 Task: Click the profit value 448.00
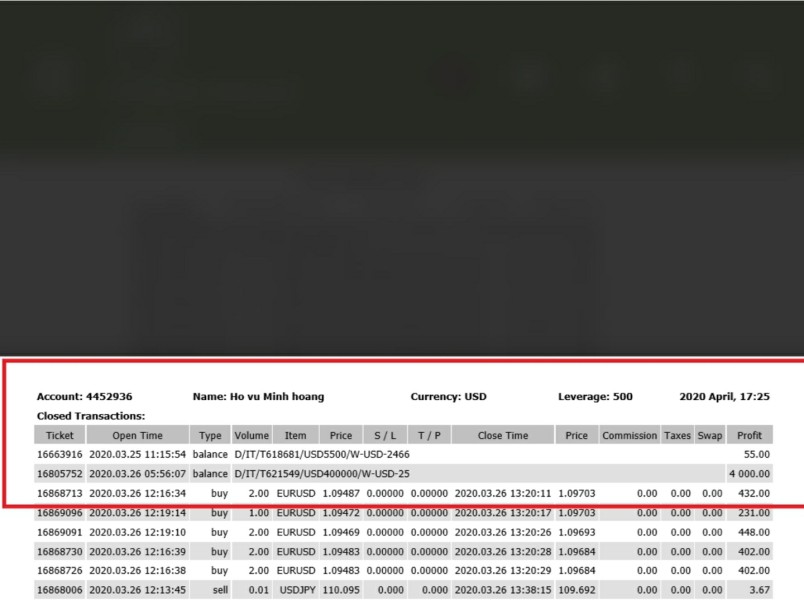coord(754,532)
